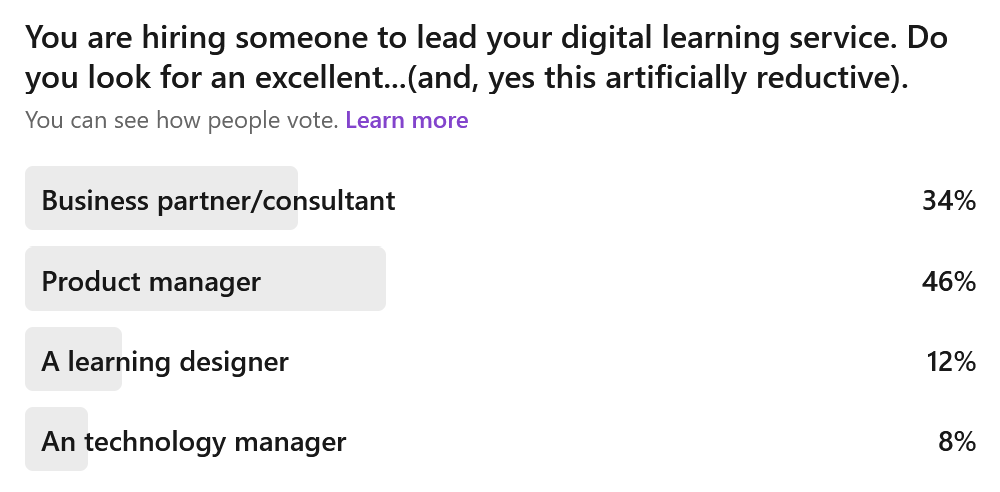Click the A learning designer gray bar

click(73, 359)
